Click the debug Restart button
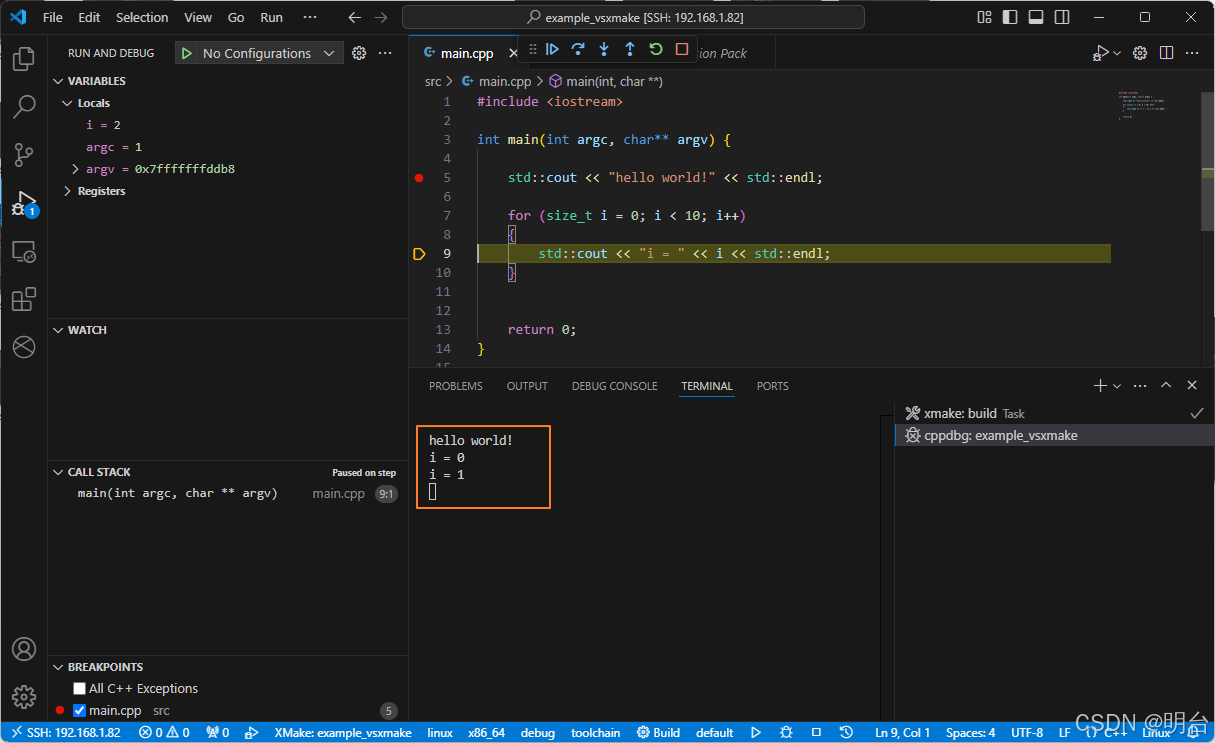Viewport: 1215px width, 743px height. pos(656,49)
